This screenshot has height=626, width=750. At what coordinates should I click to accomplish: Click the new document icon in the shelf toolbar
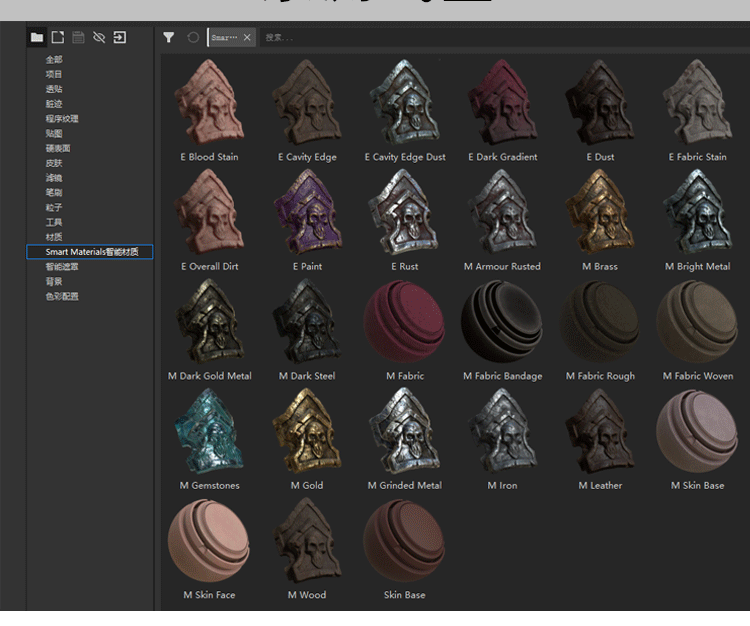[x=58, y=37]
